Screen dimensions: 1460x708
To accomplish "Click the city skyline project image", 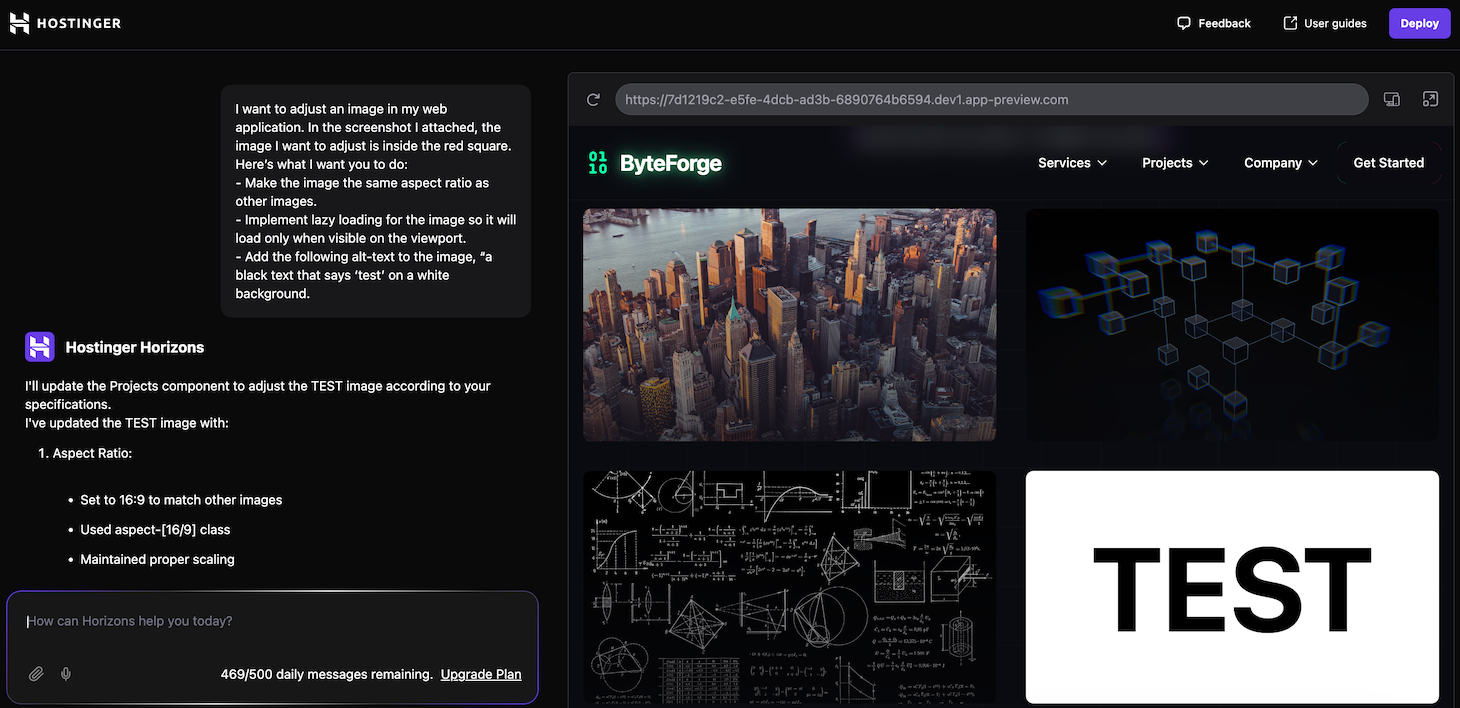I will [x=789, y=324].
